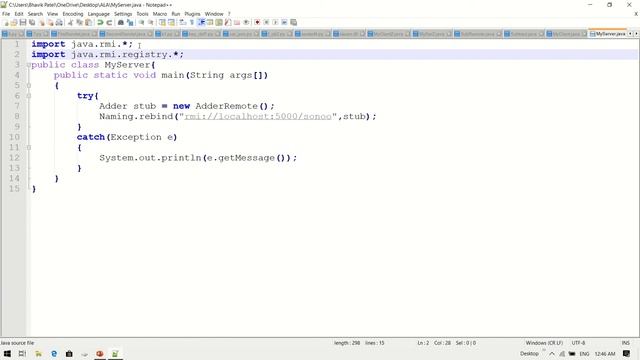Click 'System.out.println' code on line 12
Image resolution: width=640 pixels, height=360 pixels.
[x=150, y=158]
